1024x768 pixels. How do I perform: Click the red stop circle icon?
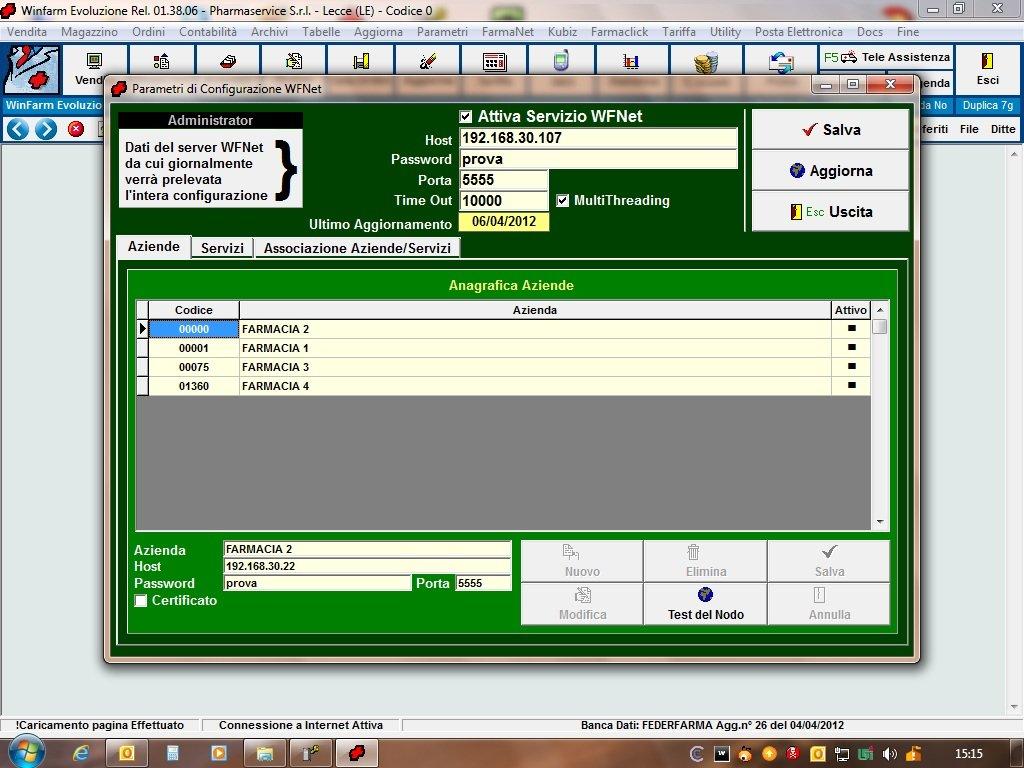click(x=76, y=129)
